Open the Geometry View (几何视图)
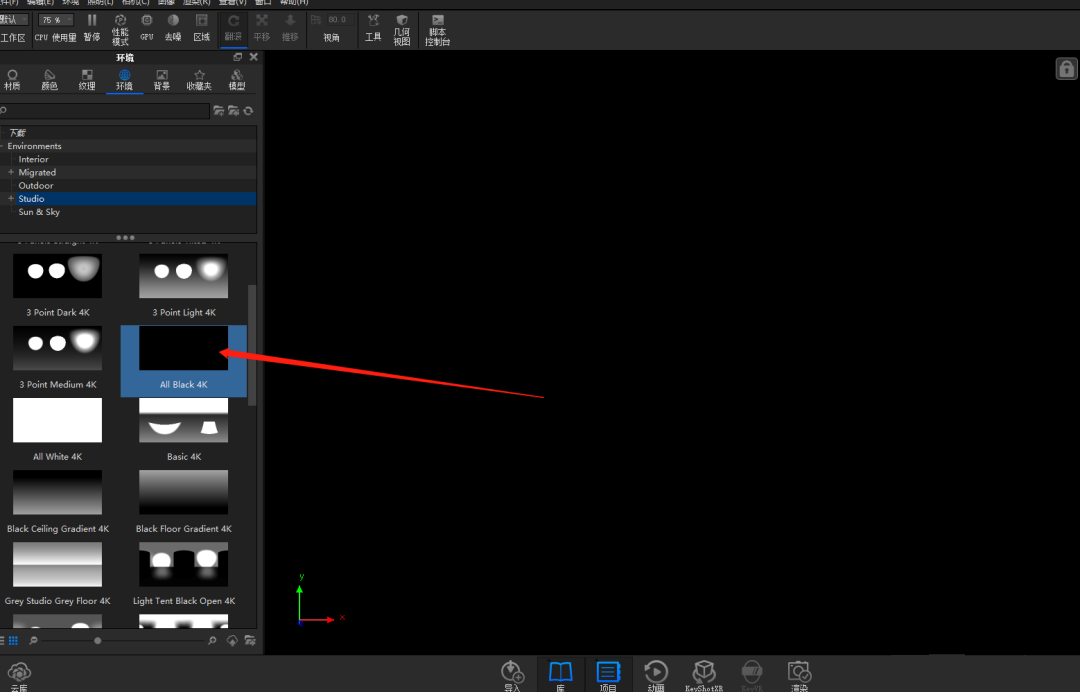The width and height of the screenshot is (1080, 692). pos(402,27)
